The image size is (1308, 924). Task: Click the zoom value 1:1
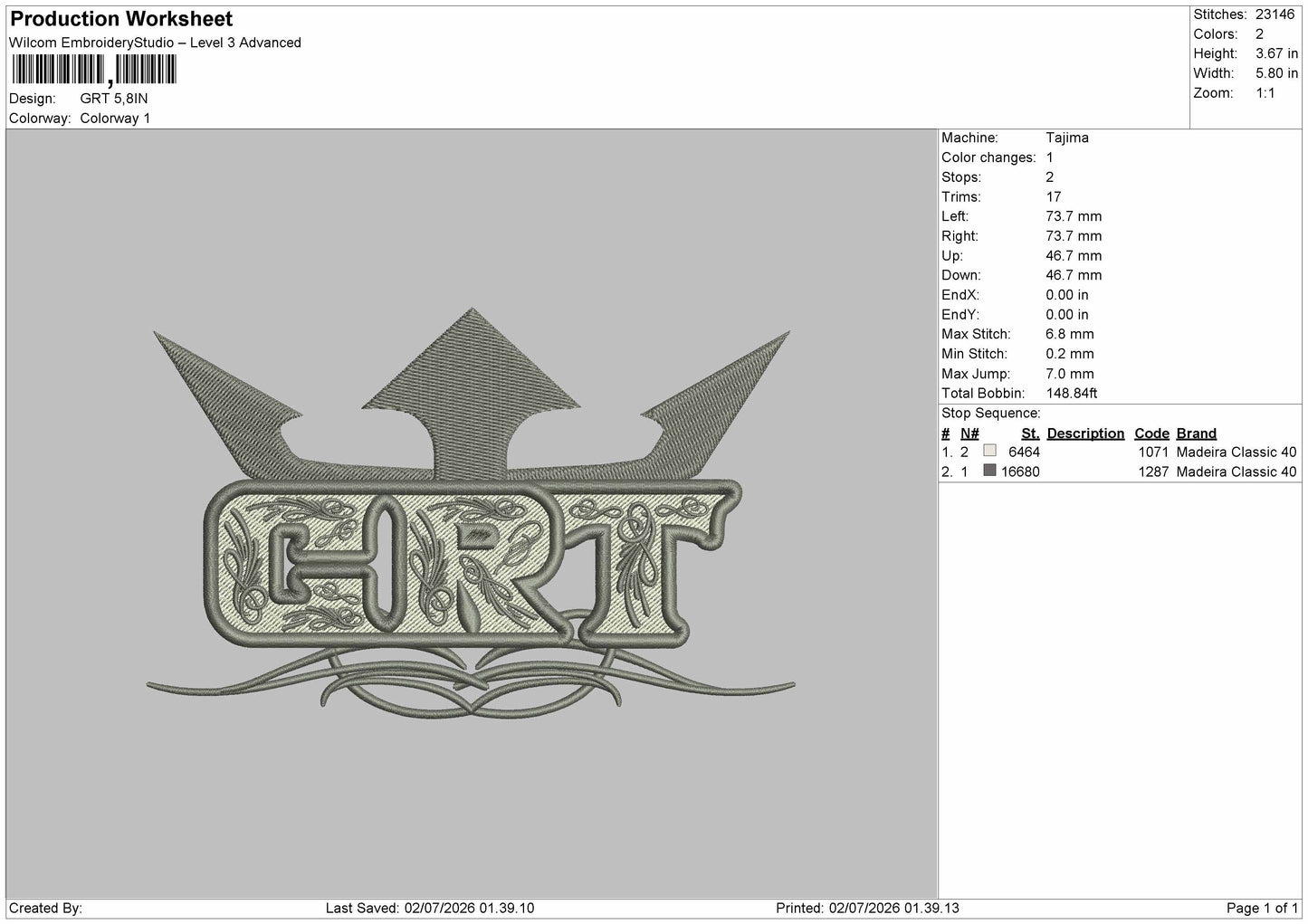pyautogui.click(x=1265, y=93)
